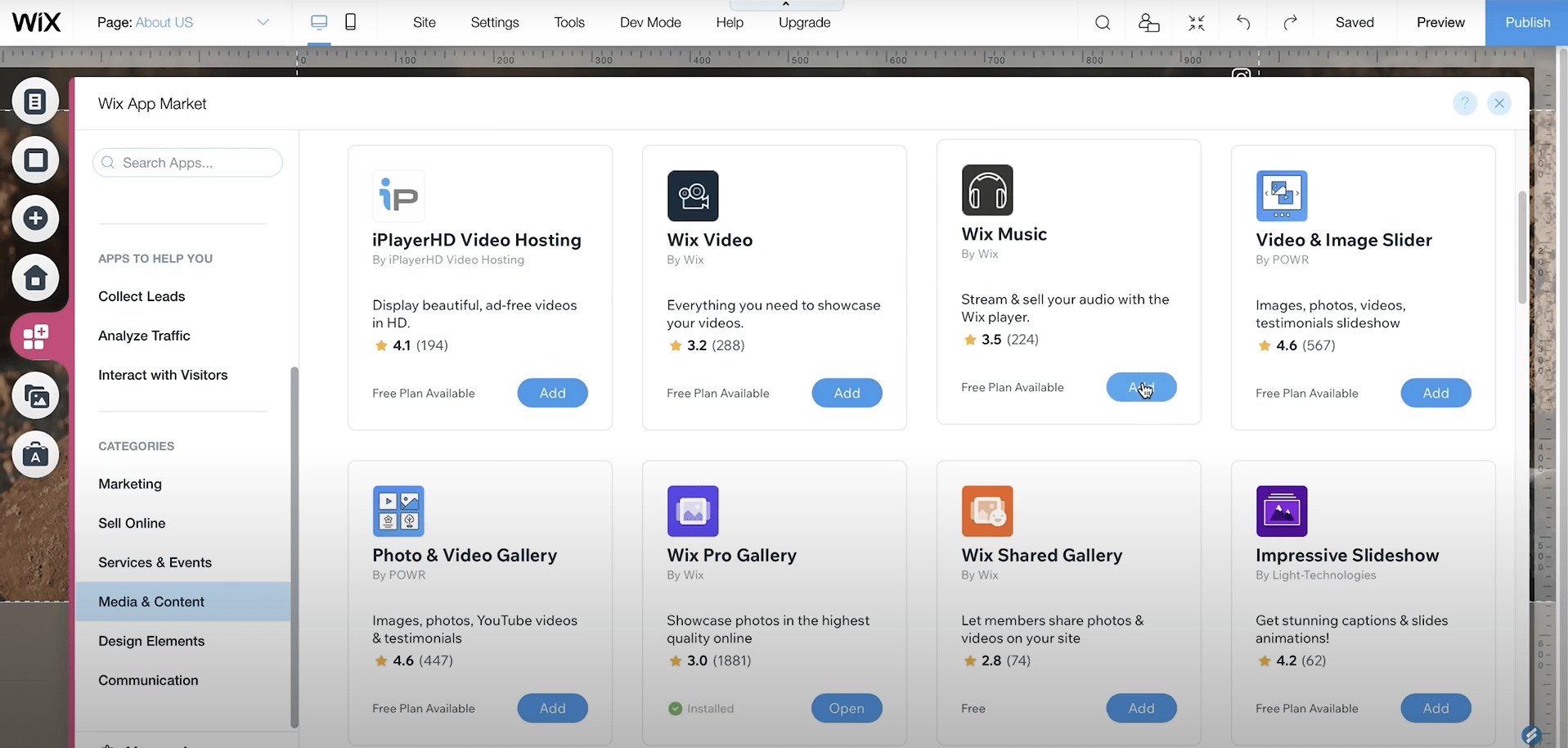Viewport: 1568px width, 748px height.
Task: Close the Wix App Market panel
Action: tap(1499, 103)
